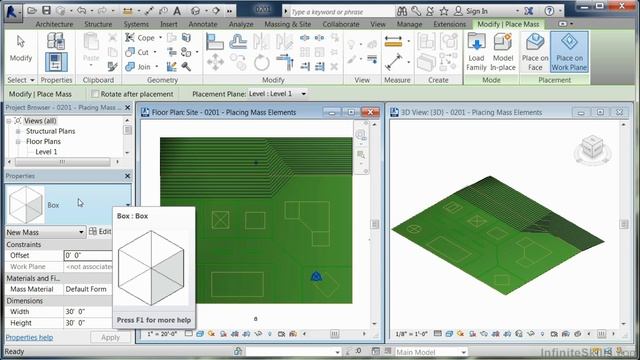The image size is (640, 360).
Task: Open the Box type selector dropdown arrow
Action: coord(128,204)
